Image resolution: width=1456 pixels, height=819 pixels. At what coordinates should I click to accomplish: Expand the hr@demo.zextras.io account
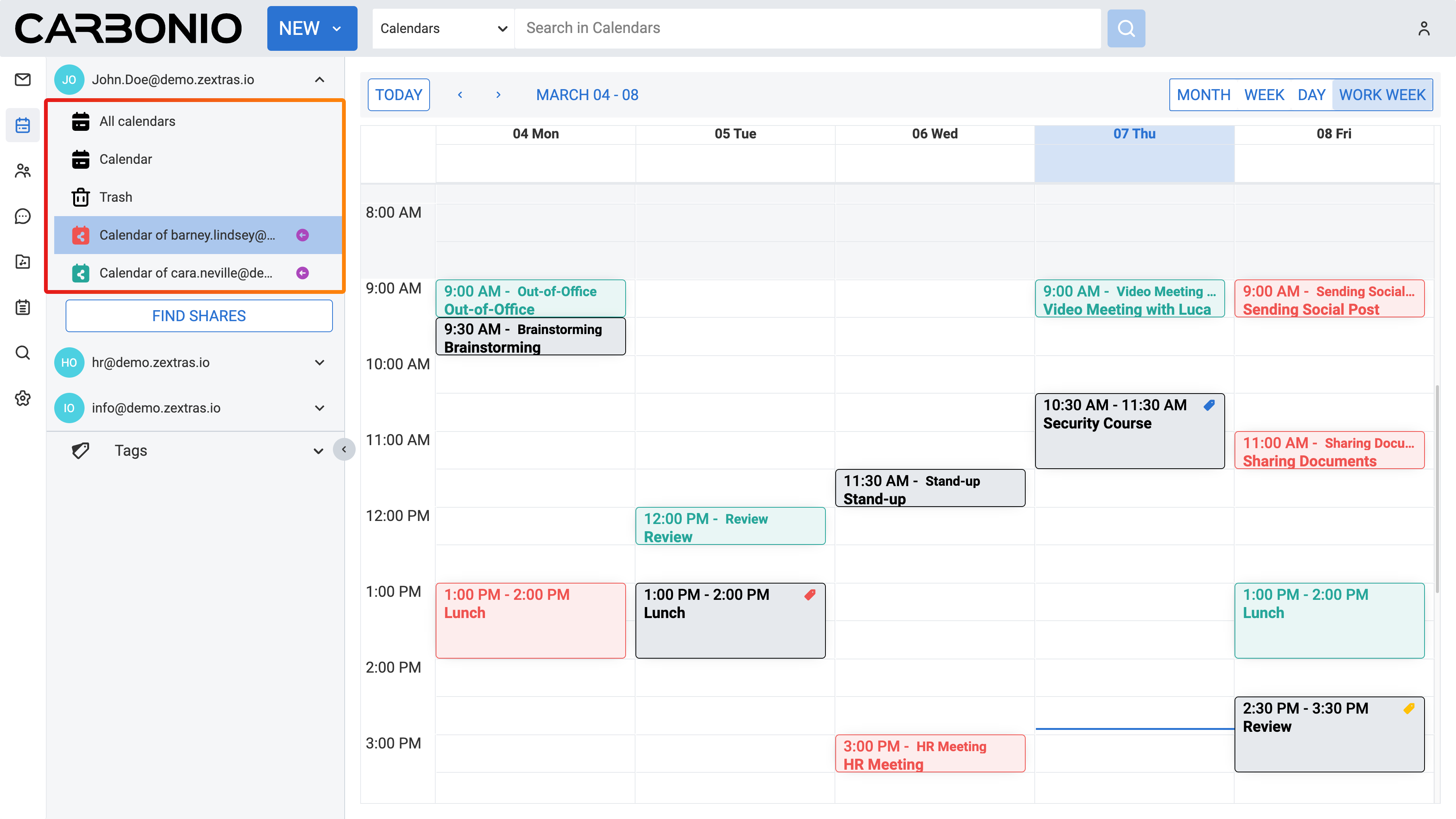click(x=319, y=362)
